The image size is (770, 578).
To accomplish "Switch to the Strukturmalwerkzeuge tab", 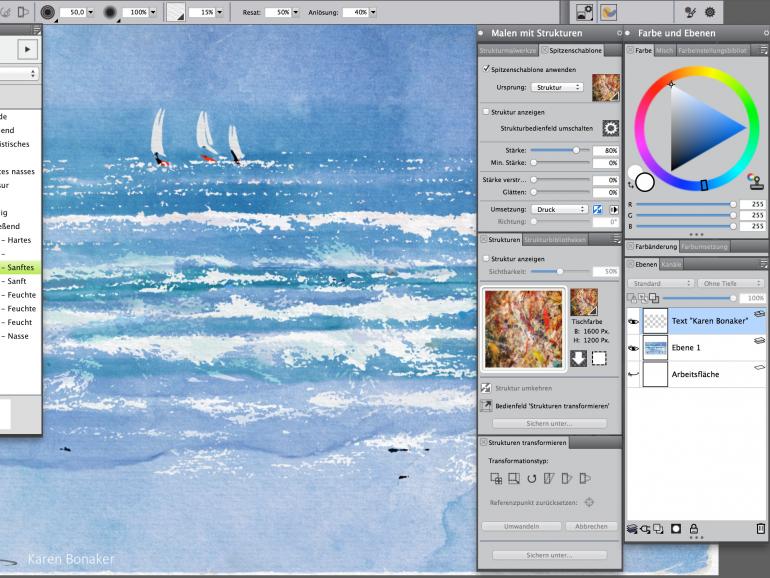I will (508, 50).
